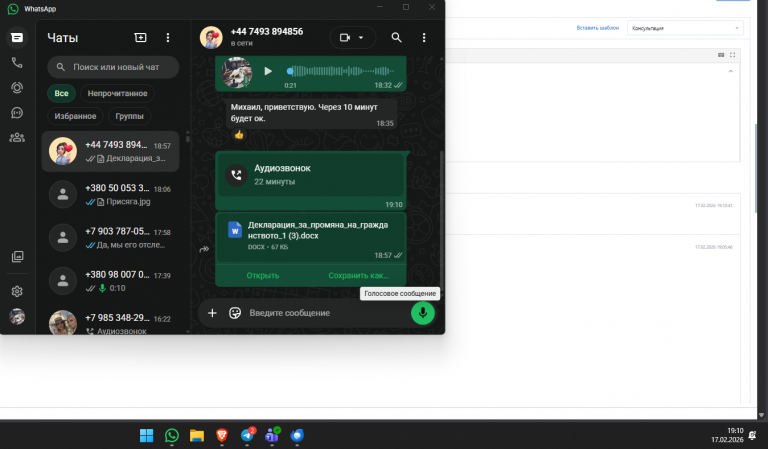Select the 'Аудиозвонок 22 минуты' call entry
Screen dimensions: 768x449
click(311, 175)
